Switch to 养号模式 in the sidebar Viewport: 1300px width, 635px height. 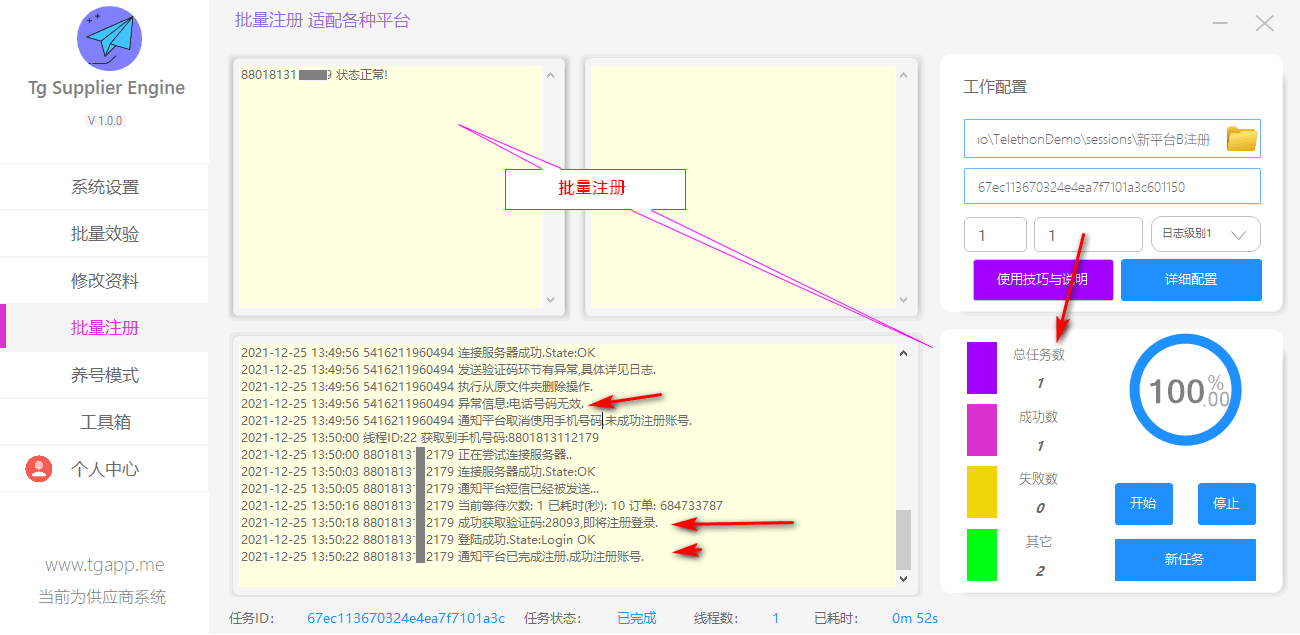pyautogui.click(x=105, y=375)
